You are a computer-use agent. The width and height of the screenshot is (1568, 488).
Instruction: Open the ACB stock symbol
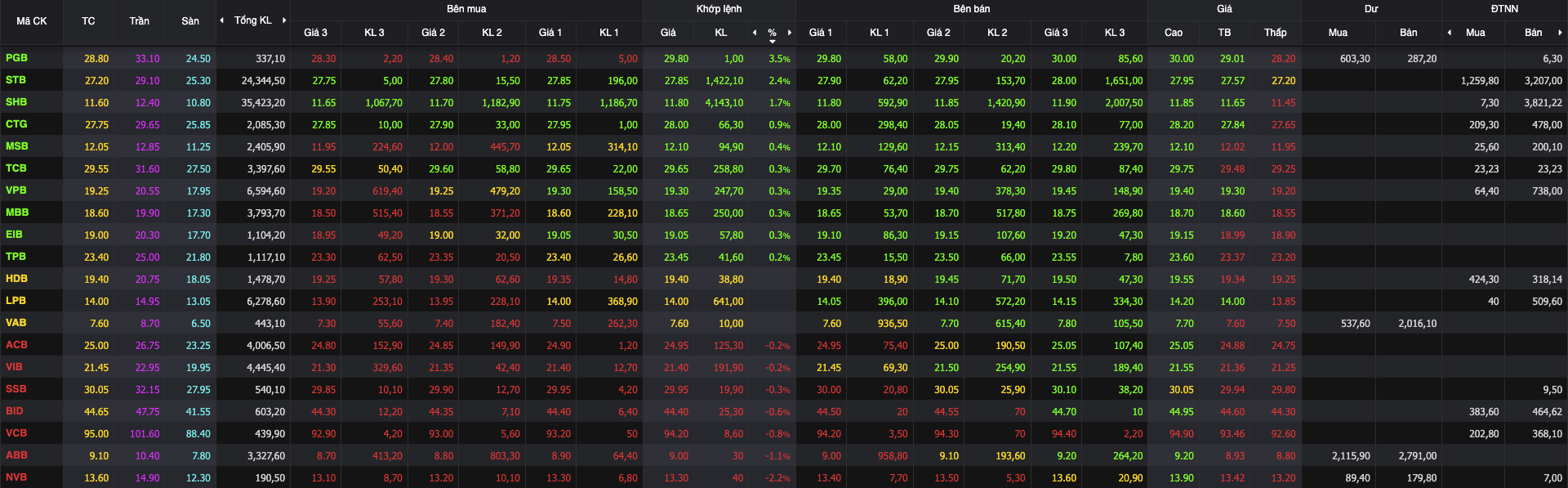tap(16, 345)
